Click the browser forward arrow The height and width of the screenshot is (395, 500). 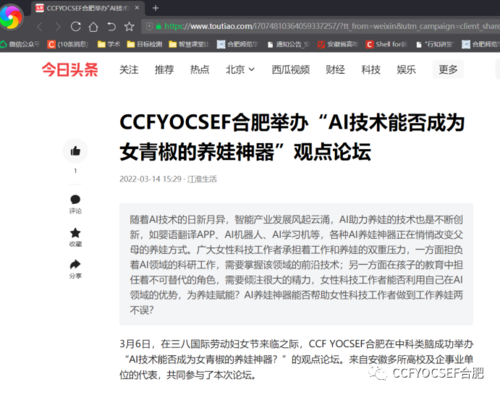point(58,26)
